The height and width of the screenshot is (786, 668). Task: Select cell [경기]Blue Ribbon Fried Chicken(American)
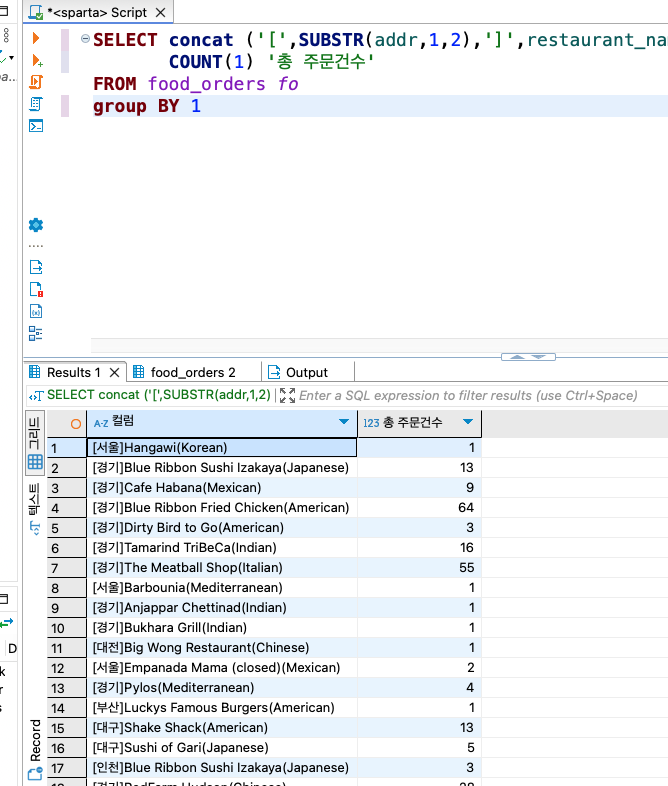tap(222, 507)
